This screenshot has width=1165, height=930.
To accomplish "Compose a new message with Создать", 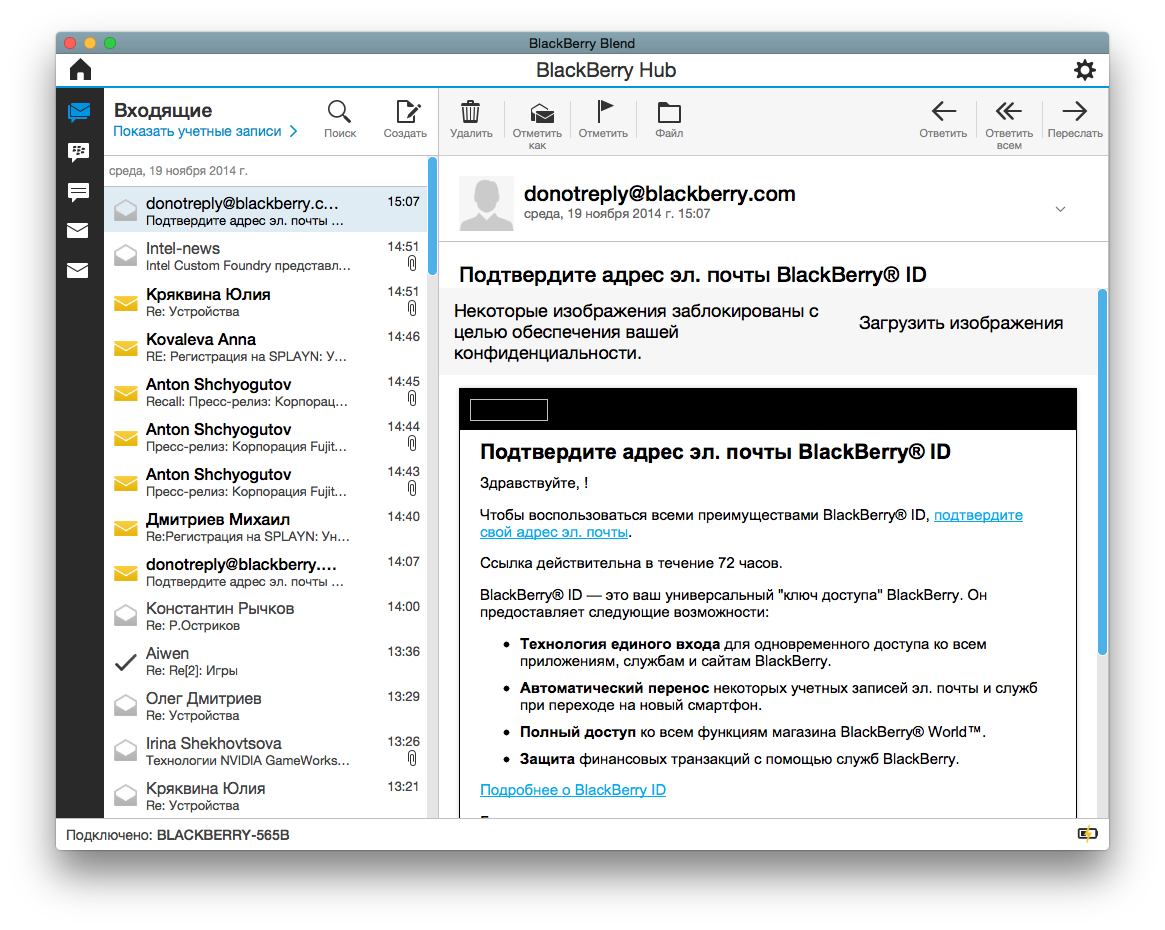I will click(x=406, y=119).
